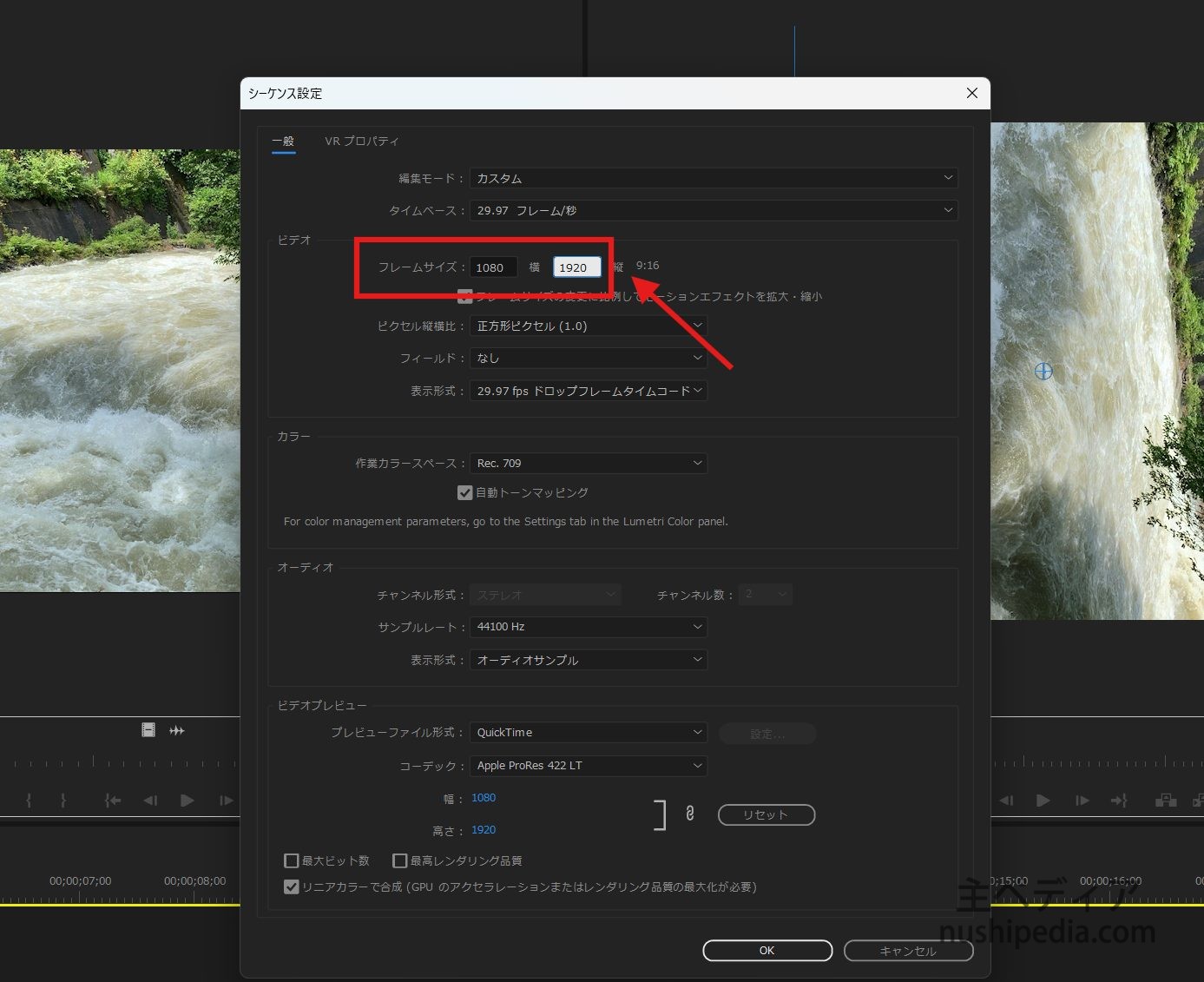1204x982 pixels.
Task: Click the frame height field showing 1920
Action: click(x=576, y=267)
